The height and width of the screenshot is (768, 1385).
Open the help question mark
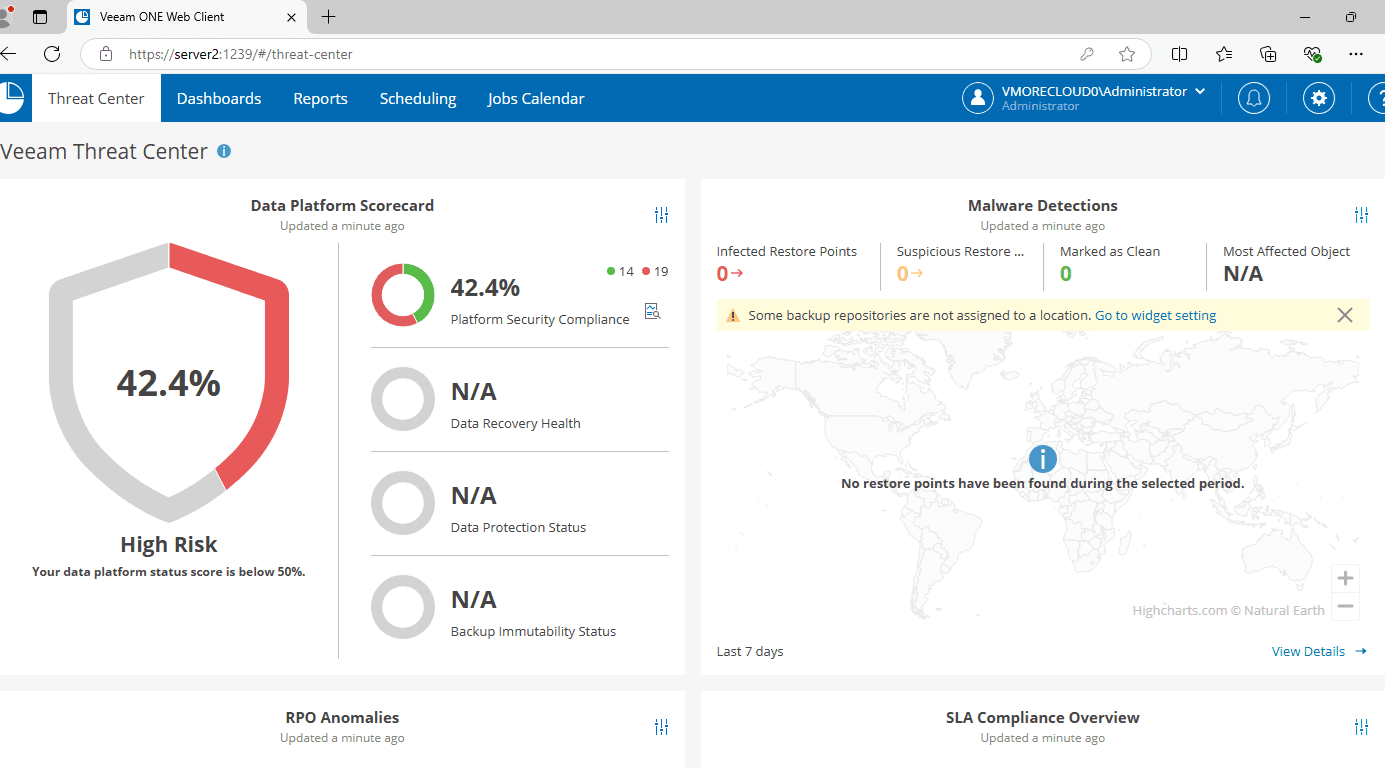click(1379, 98)
